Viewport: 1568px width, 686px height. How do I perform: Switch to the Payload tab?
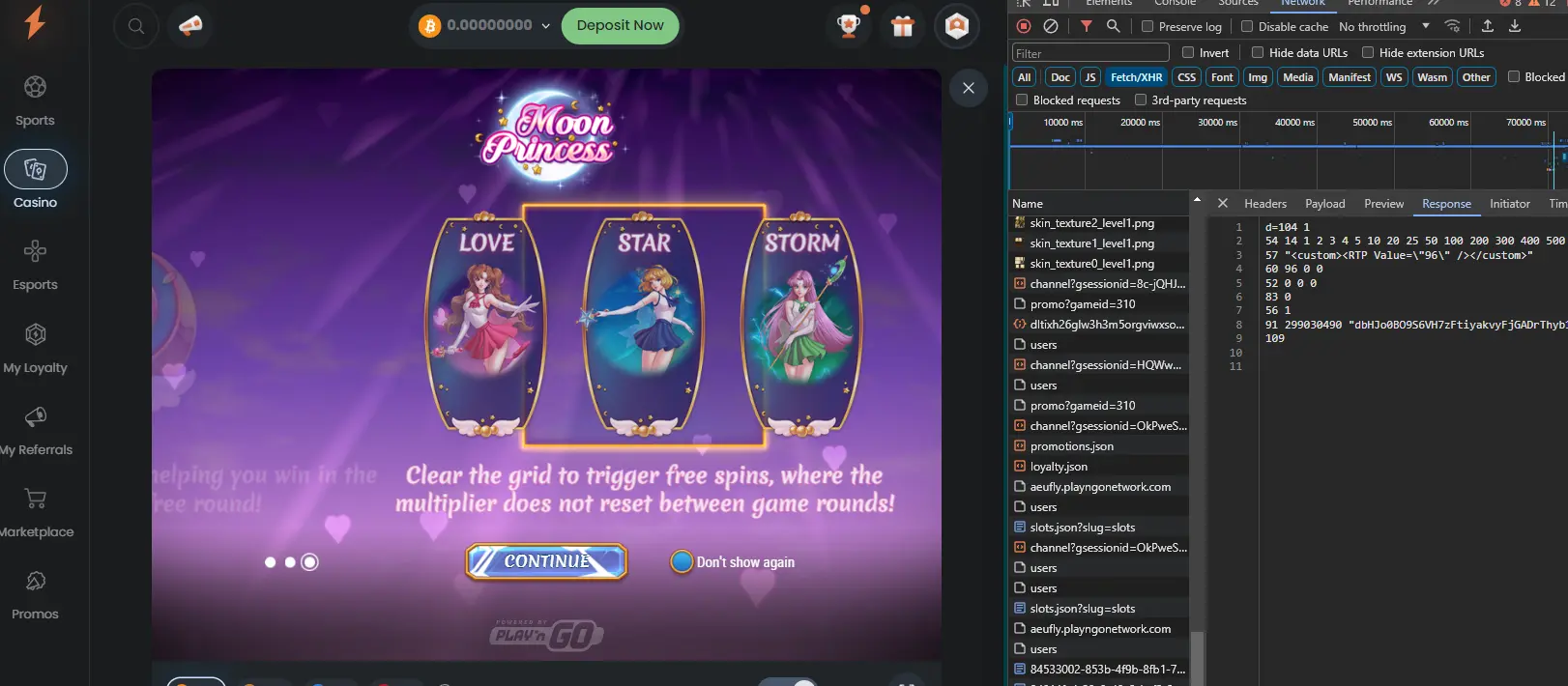[x=1325, y=204]
